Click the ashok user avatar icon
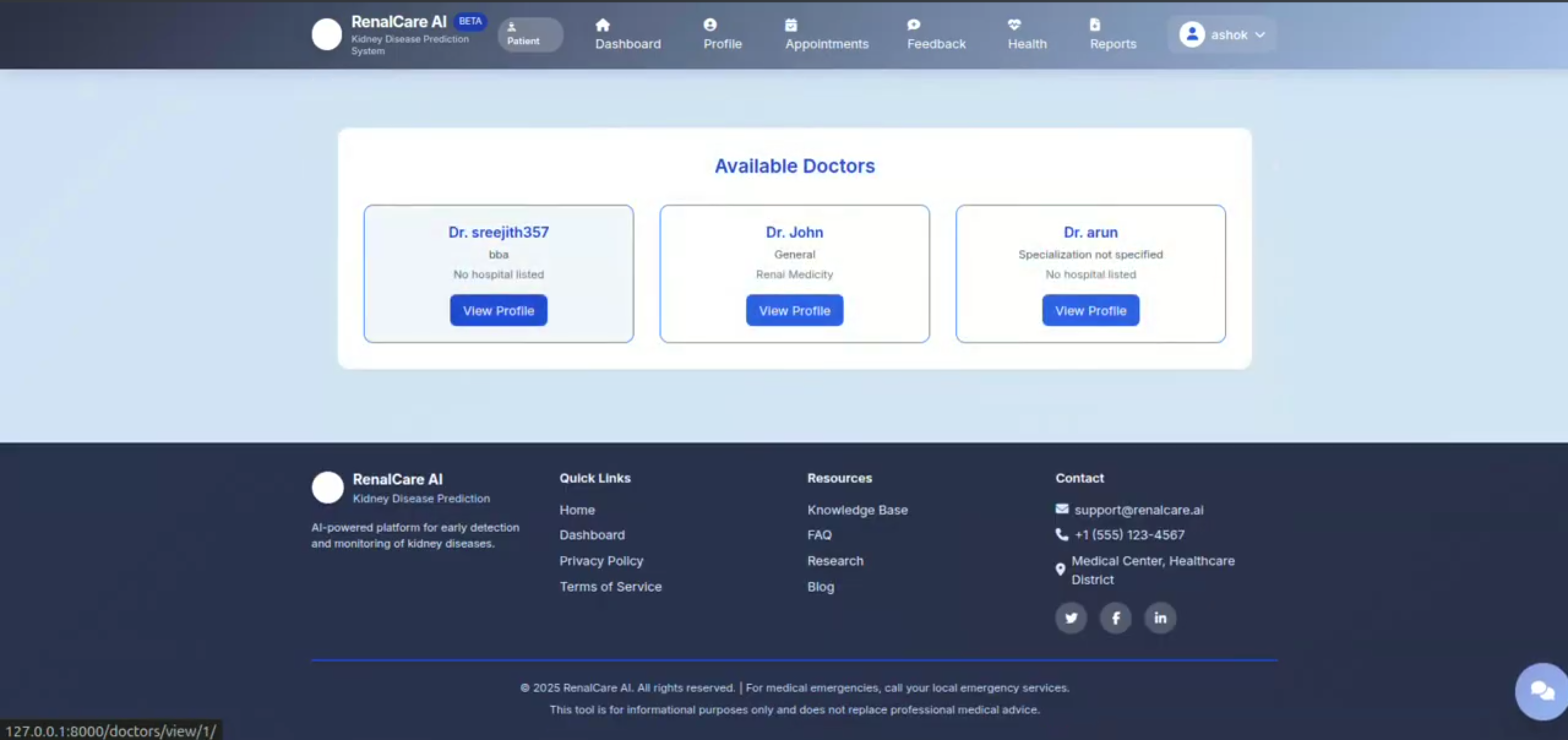This screenshot has width=1568, height=740. [x=1192, y=35]
